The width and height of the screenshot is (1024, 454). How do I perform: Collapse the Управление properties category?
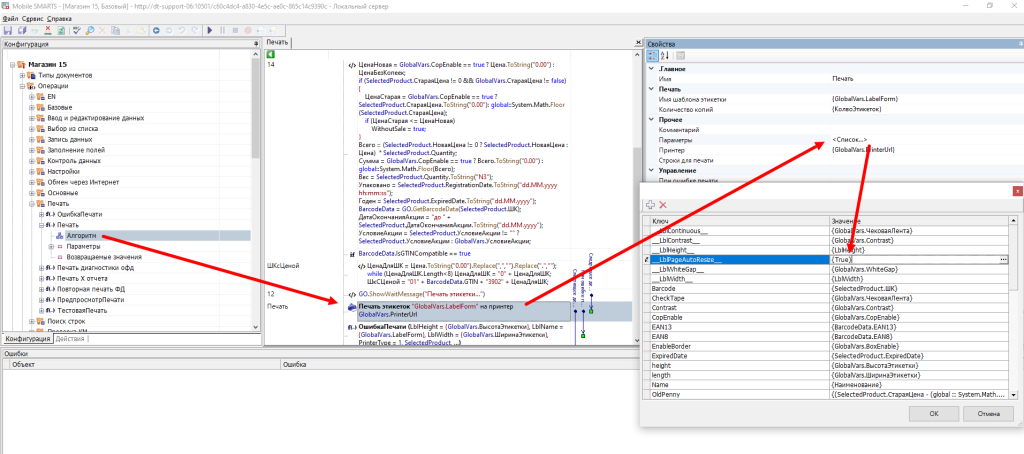click(x=651, y=170)
